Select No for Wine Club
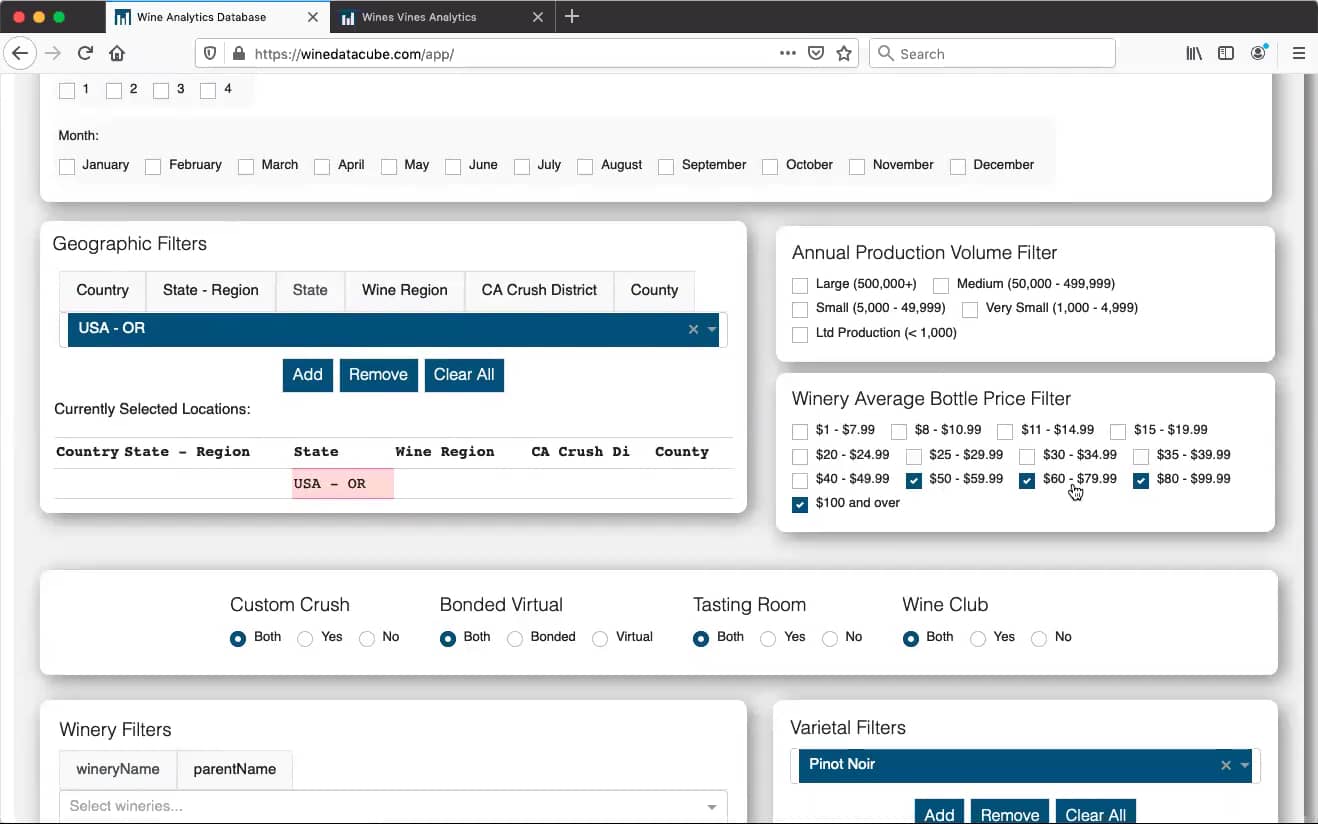Screen dimensions: 1318x824 pyautogui.click(x=1039, y=638)
